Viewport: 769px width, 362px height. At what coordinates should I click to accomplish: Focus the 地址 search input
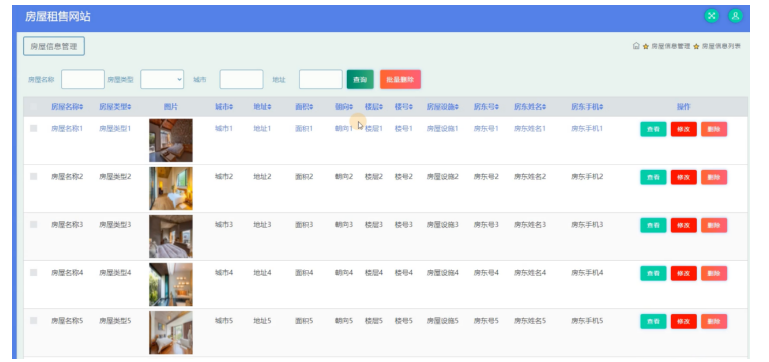tap(321, 79)
